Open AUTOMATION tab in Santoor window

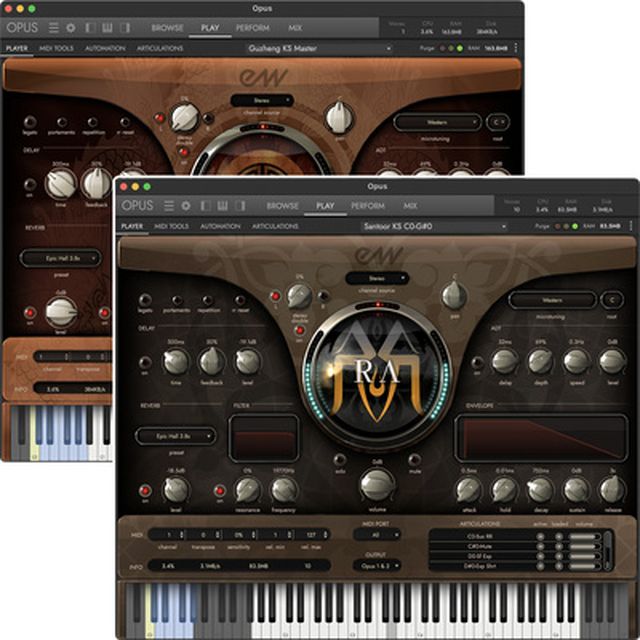[220, 226]
